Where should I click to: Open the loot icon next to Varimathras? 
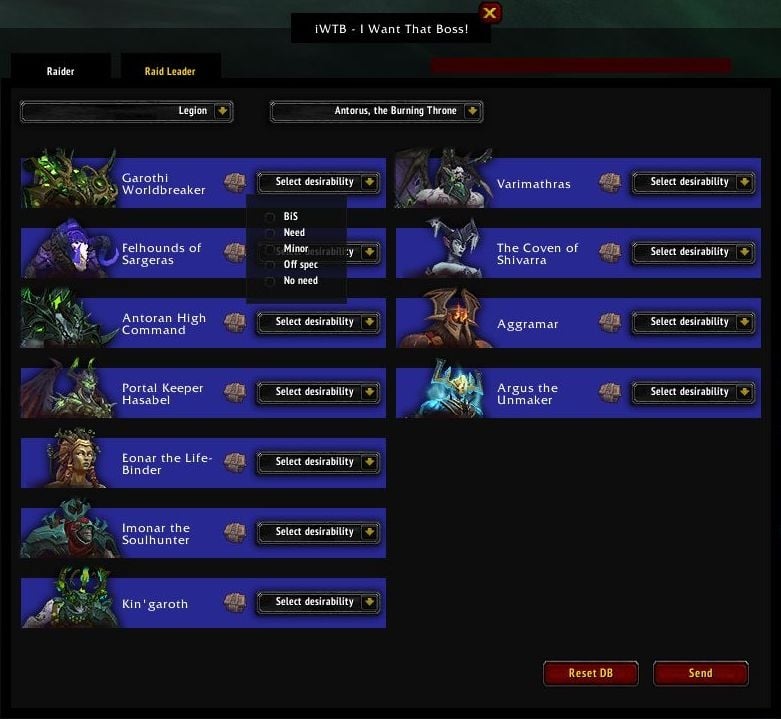610,183
